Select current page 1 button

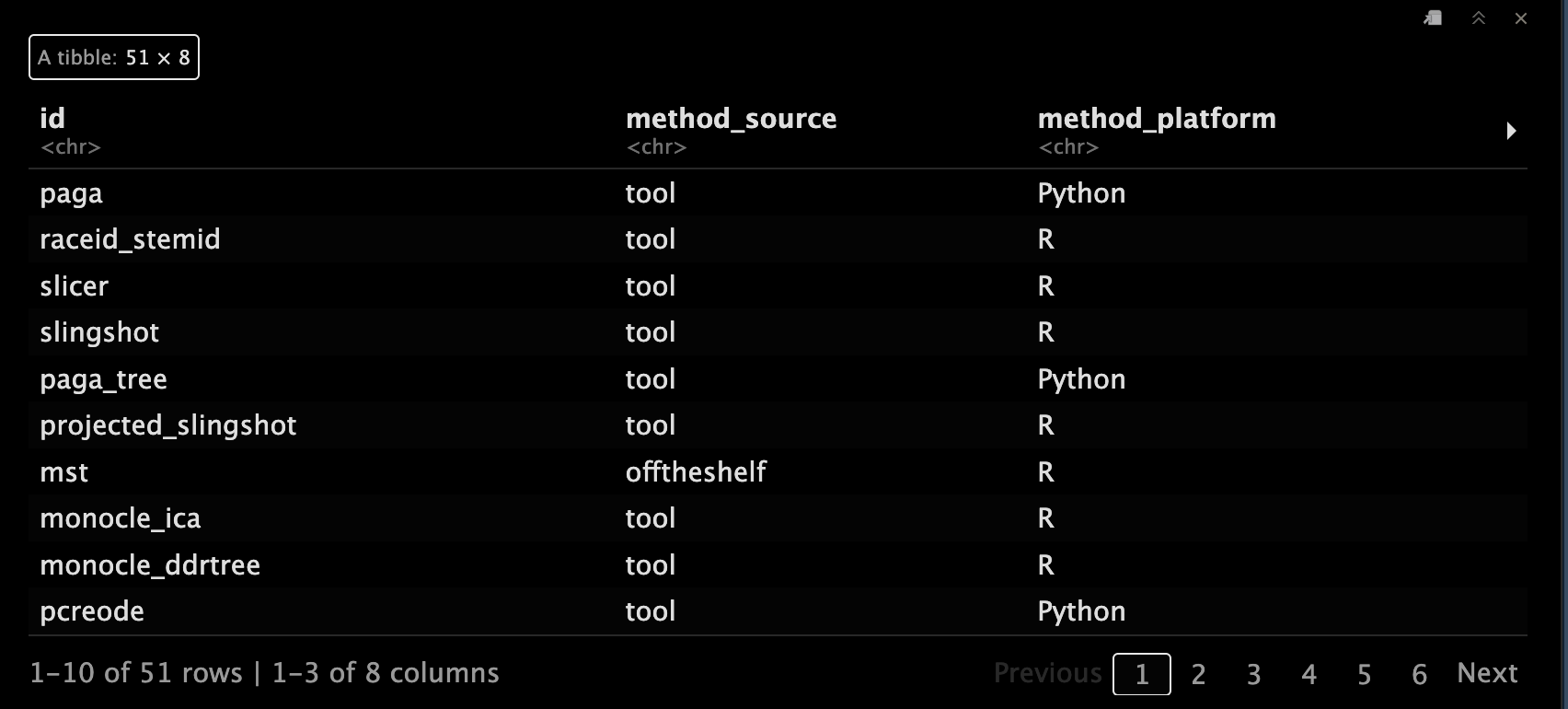(x=1141, y=674)
